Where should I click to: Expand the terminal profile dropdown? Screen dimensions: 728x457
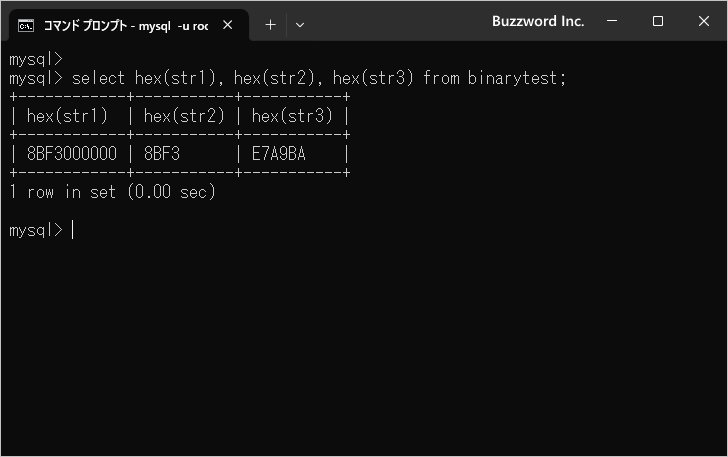[300, 25]
